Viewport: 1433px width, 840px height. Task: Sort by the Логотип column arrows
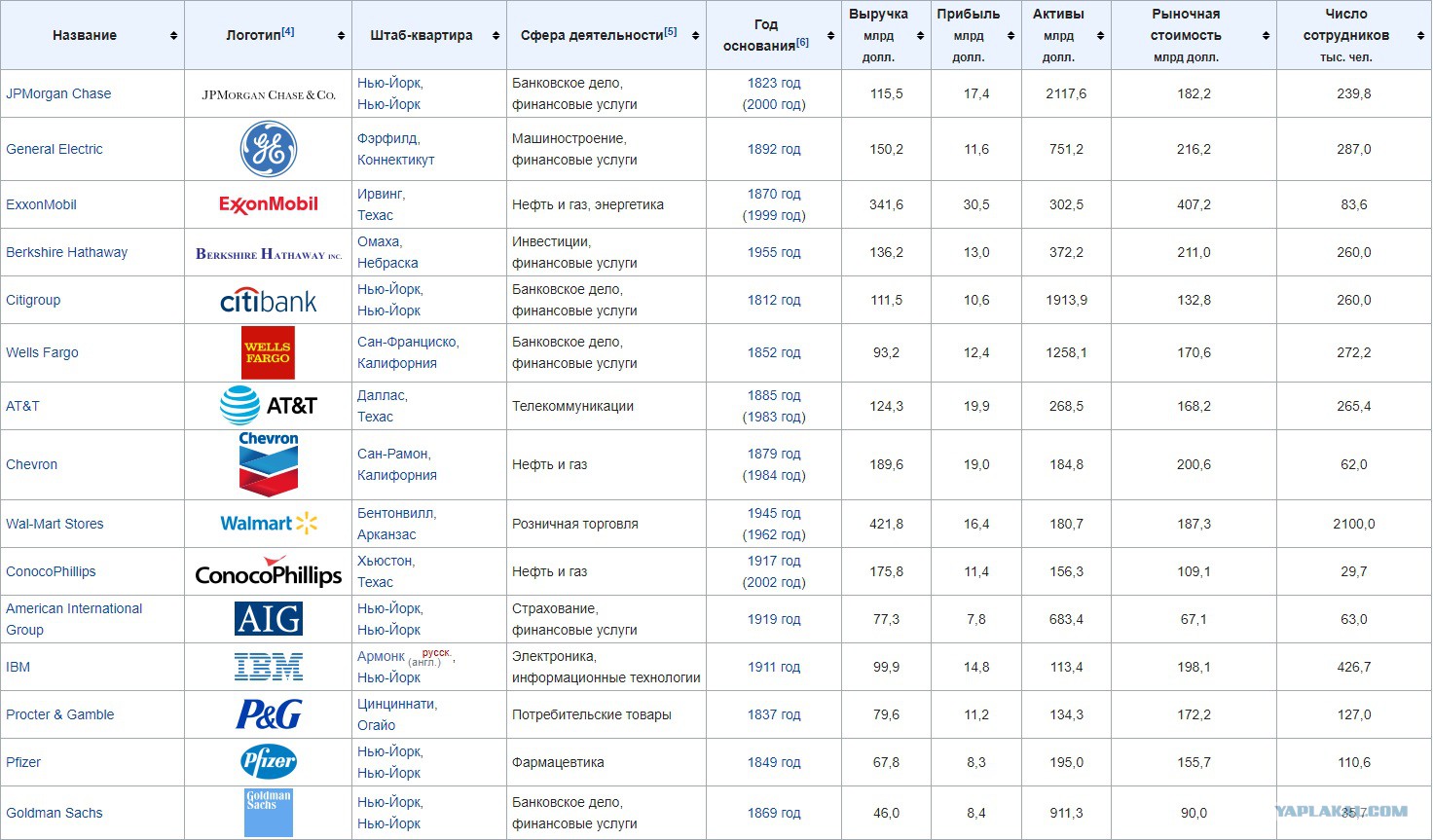pyautogui.click(x=341, y=36)
